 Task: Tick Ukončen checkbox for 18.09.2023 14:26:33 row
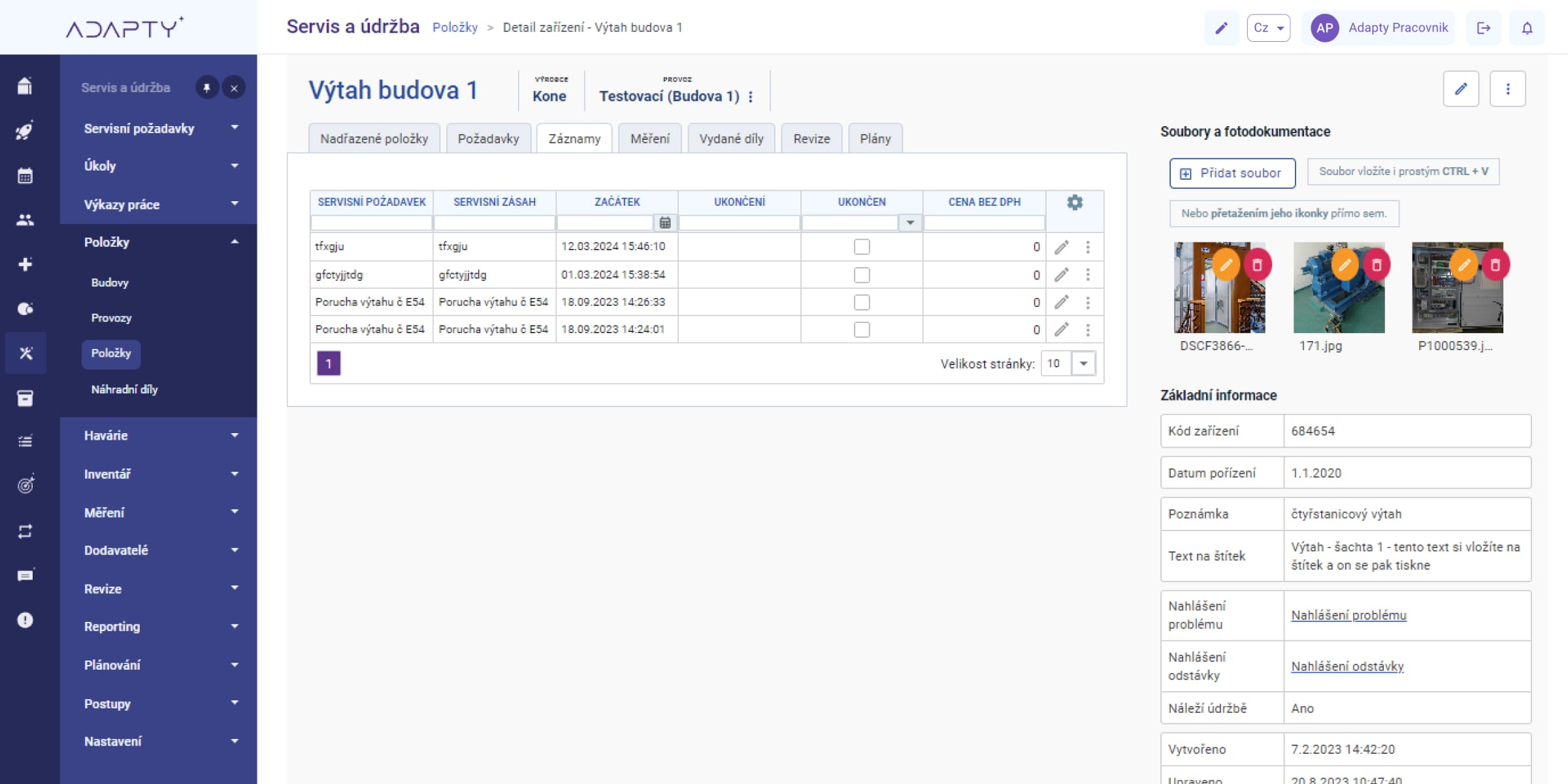tap(862, 302)
